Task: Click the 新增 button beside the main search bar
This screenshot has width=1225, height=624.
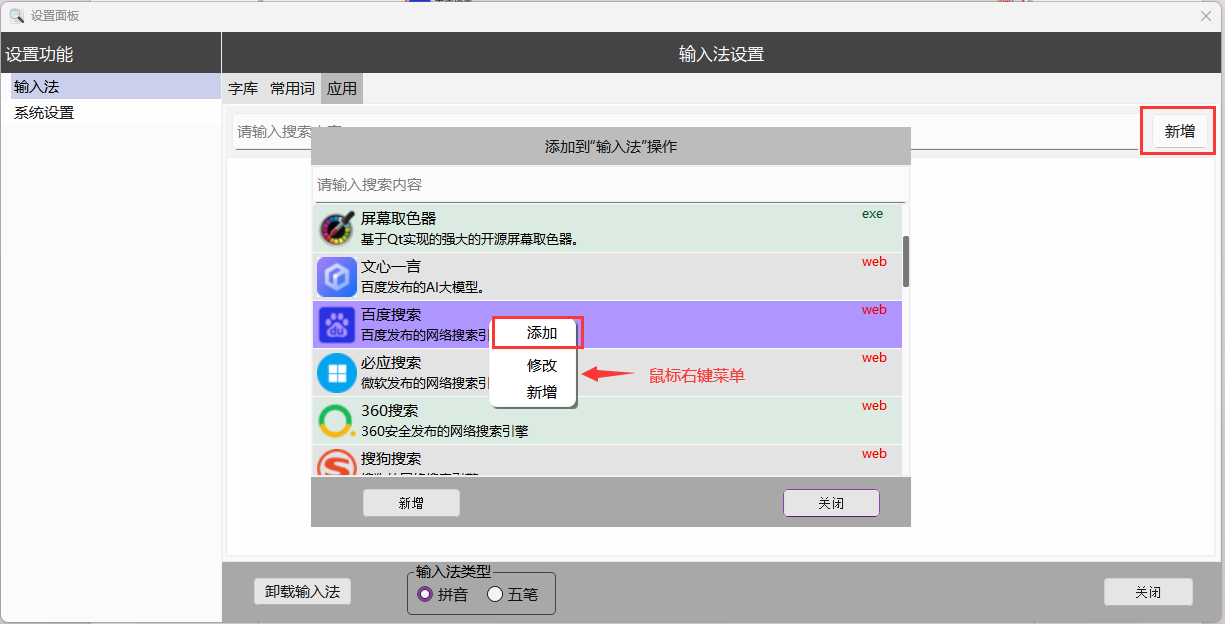Action: (x=1180, y=131)
